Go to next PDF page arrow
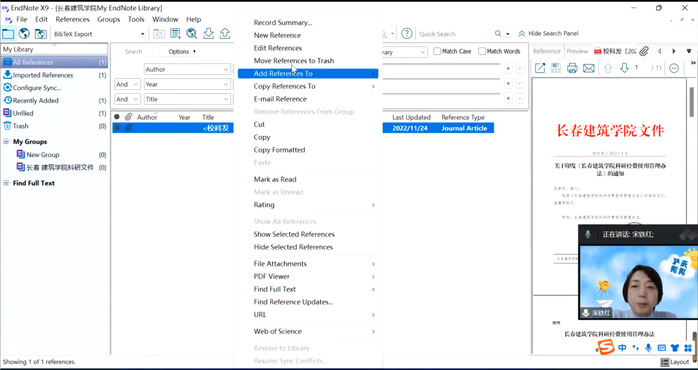 [x=624, y=68]
